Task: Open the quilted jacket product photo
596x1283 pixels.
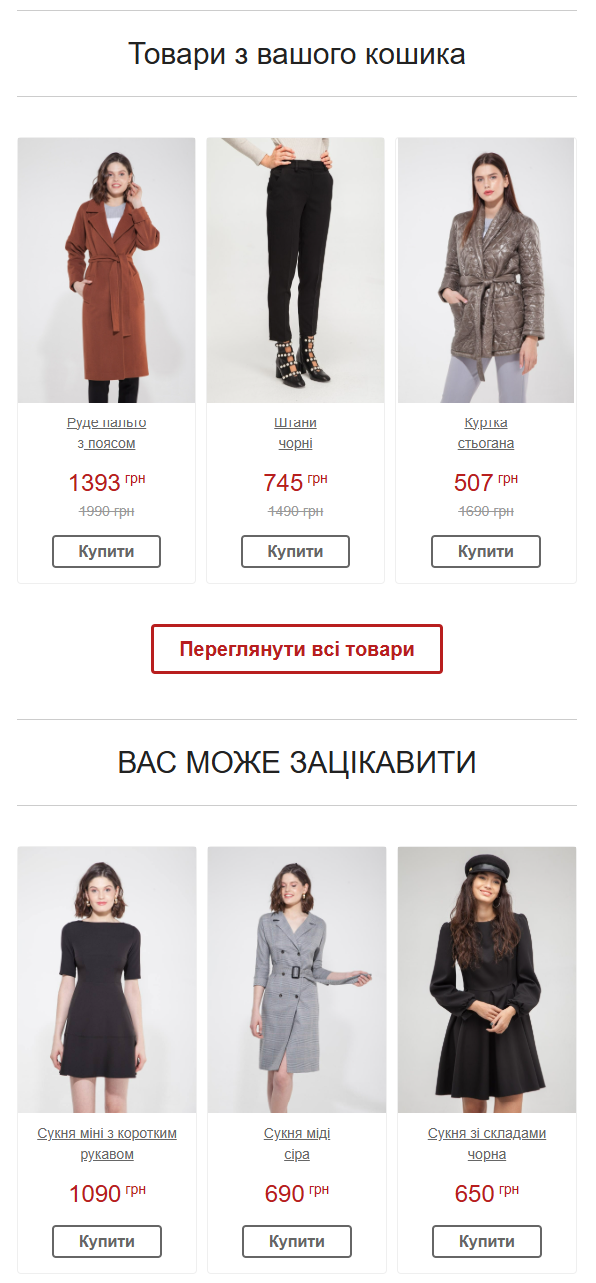Action: click(486, 270)
